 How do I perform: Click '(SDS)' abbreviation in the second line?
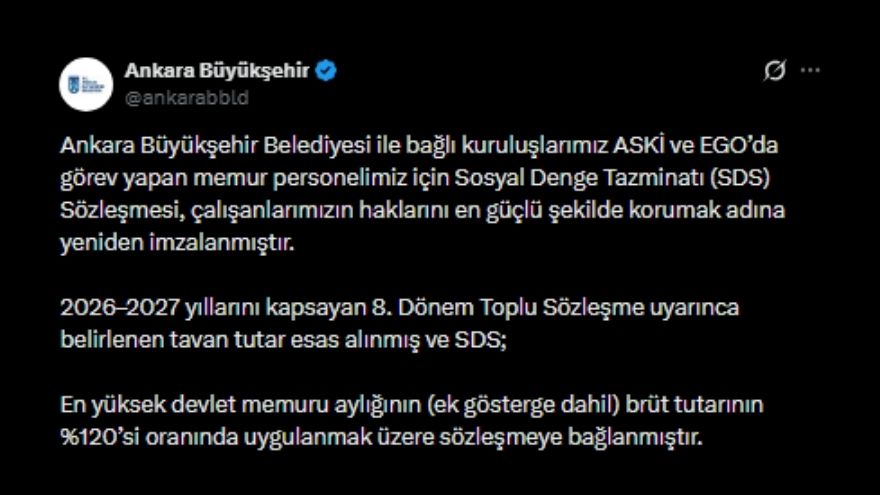click(x=739, y=178)
